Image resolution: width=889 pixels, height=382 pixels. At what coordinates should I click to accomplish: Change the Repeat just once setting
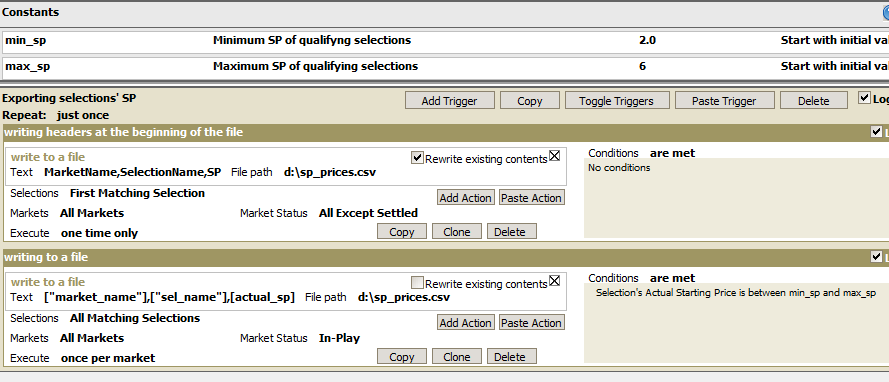pos(83,115)
